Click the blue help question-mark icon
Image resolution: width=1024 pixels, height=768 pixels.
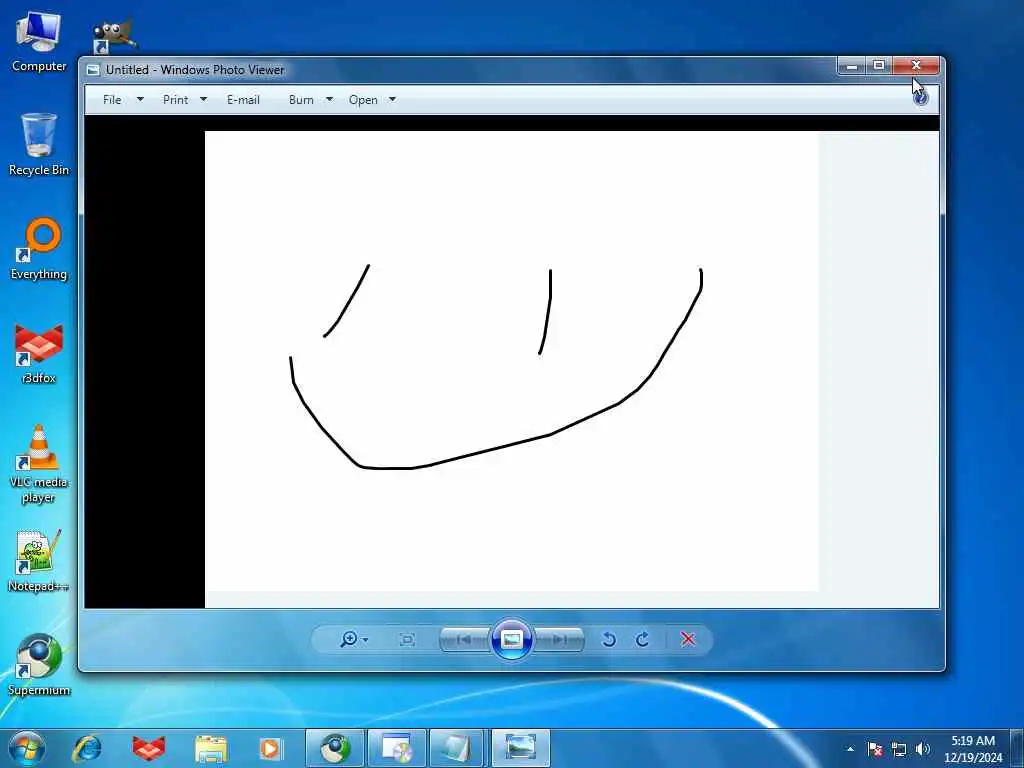click(921, 98)
